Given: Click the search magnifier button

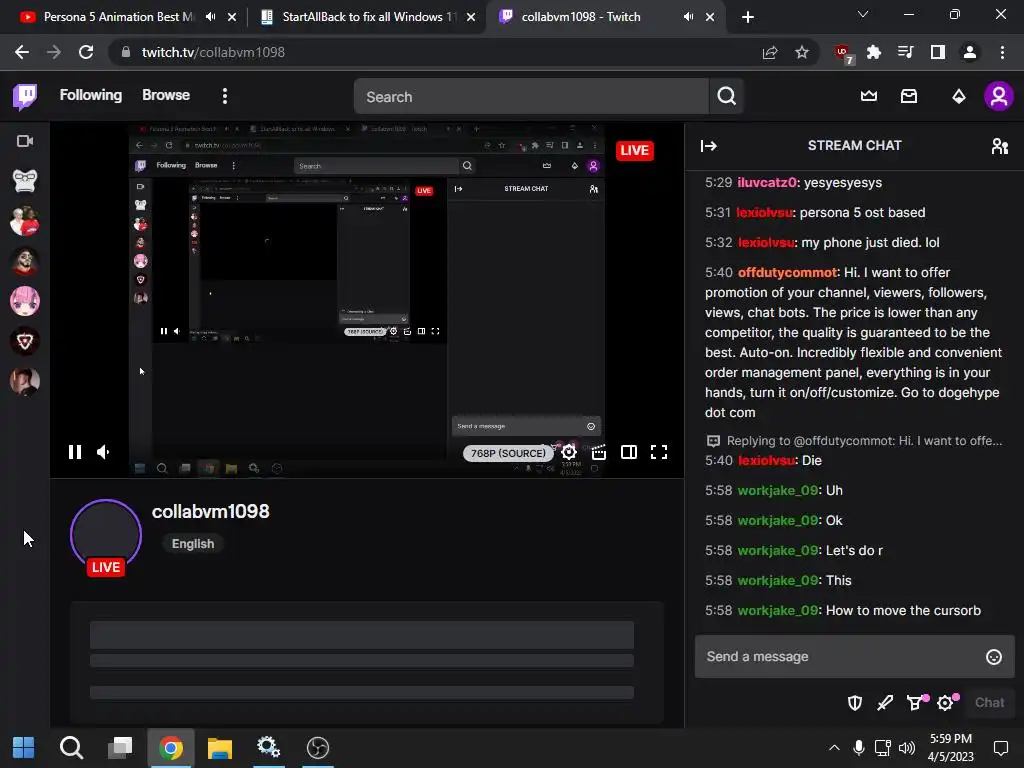Looking at the screenshot, I should point(726,97).
